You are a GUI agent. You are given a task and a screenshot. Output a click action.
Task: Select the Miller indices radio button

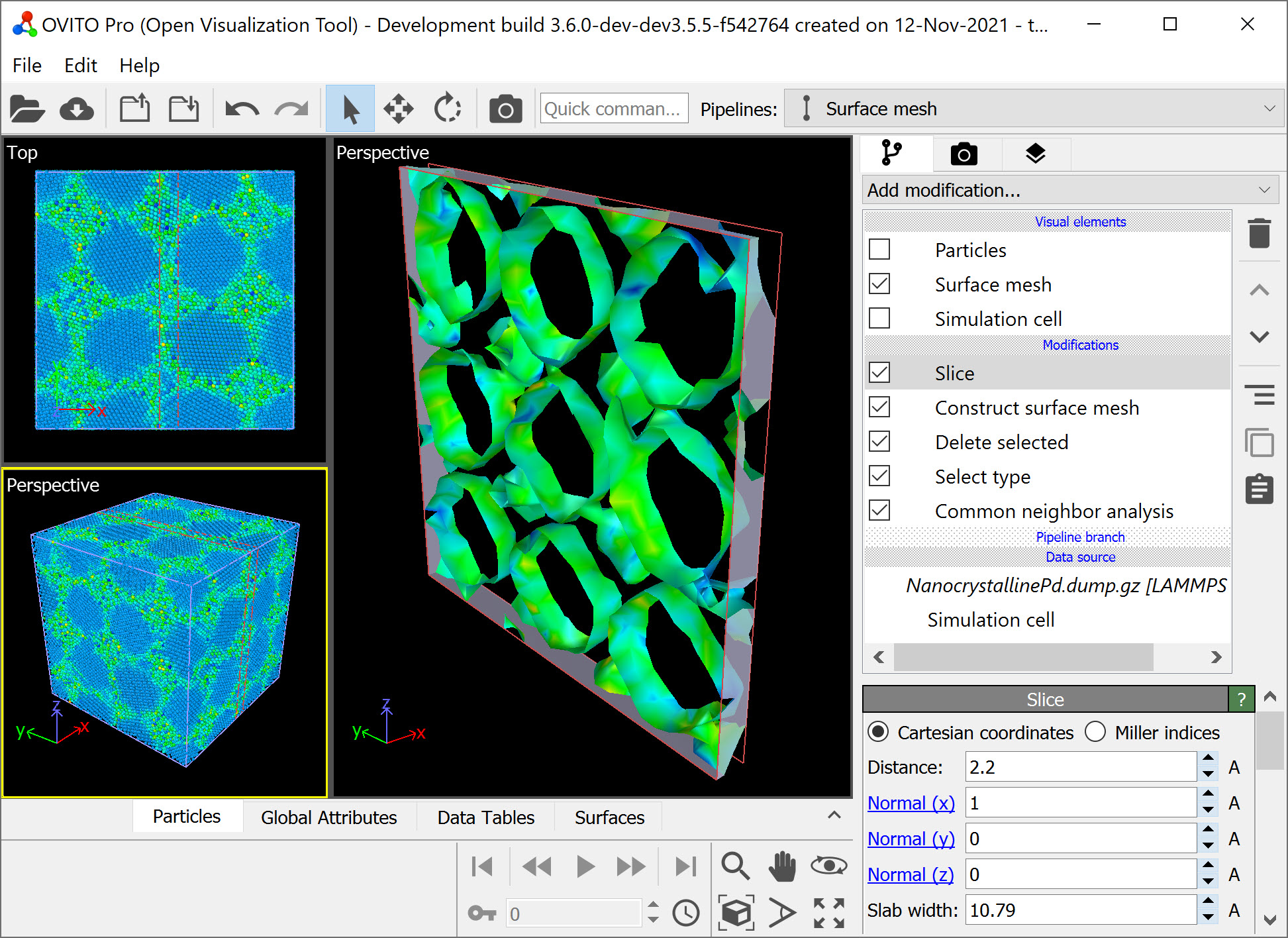1095,732
